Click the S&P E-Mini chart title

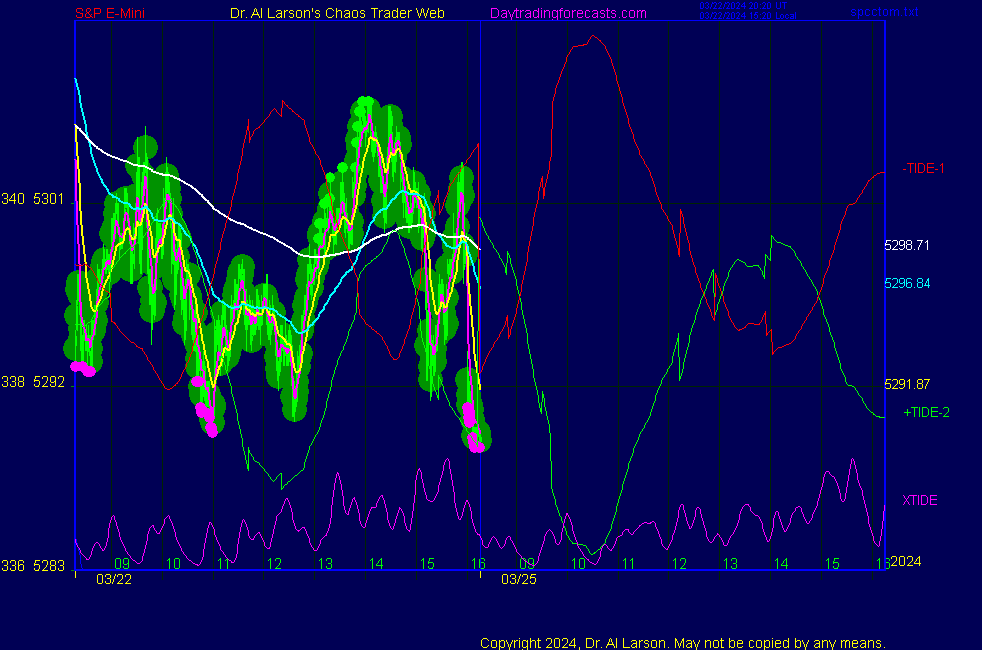pyautogui.click(x=111, y=13)
